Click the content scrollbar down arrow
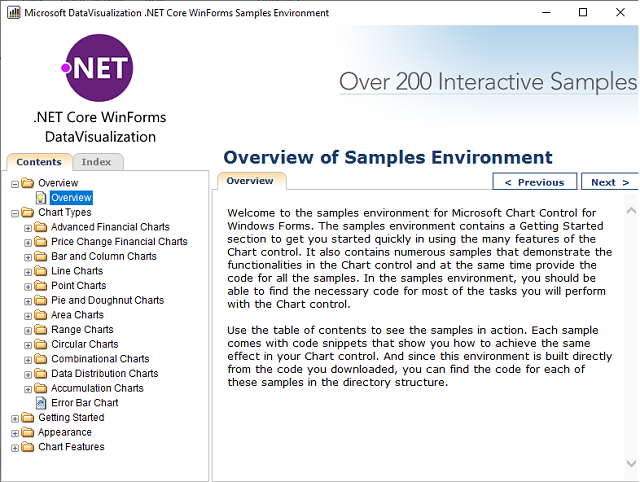640x482 pixels. coord(631,464)
